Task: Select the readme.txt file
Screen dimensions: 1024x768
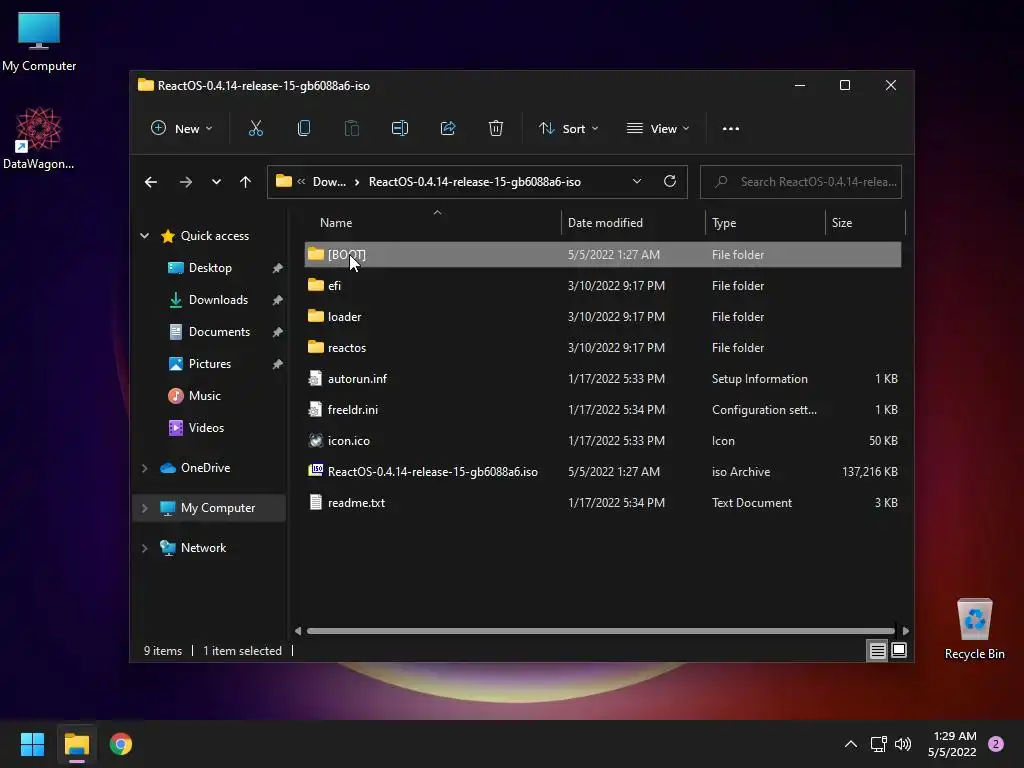Action: pyautogui.click(x=603, y=503)
